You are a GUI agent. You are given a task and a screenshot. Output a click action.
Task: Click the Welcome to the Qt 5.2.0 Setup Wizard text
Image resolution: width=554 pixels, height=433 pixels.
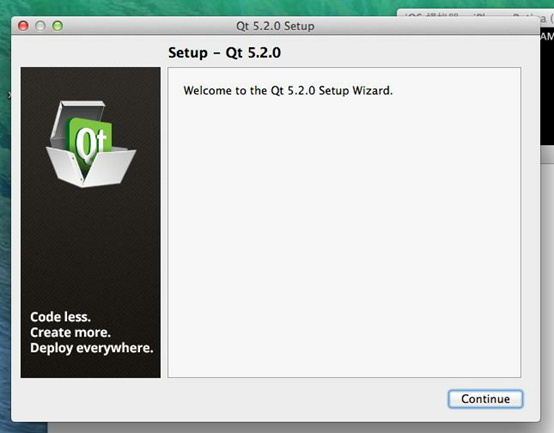288,91
